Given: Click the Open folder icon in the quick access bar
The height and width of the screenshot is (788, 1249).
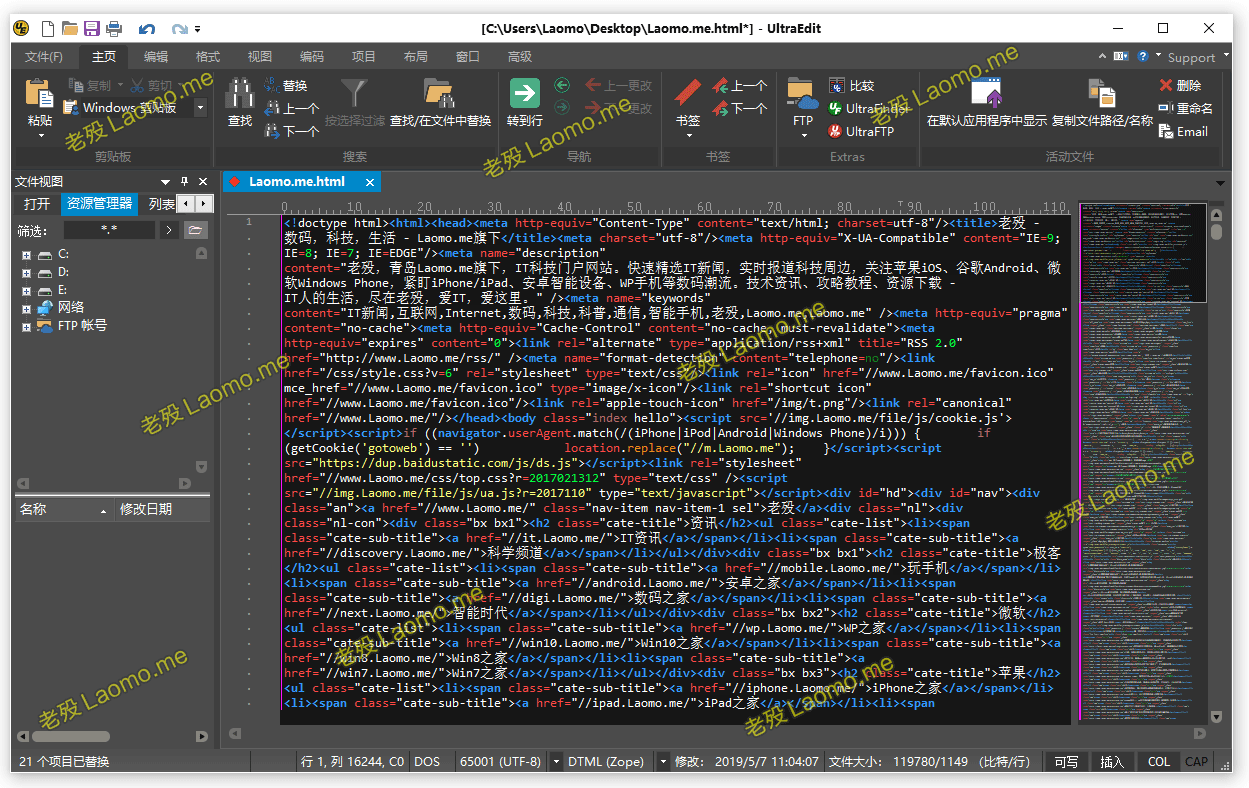Looking at the screenshot, I should click(x=70, y=29).
